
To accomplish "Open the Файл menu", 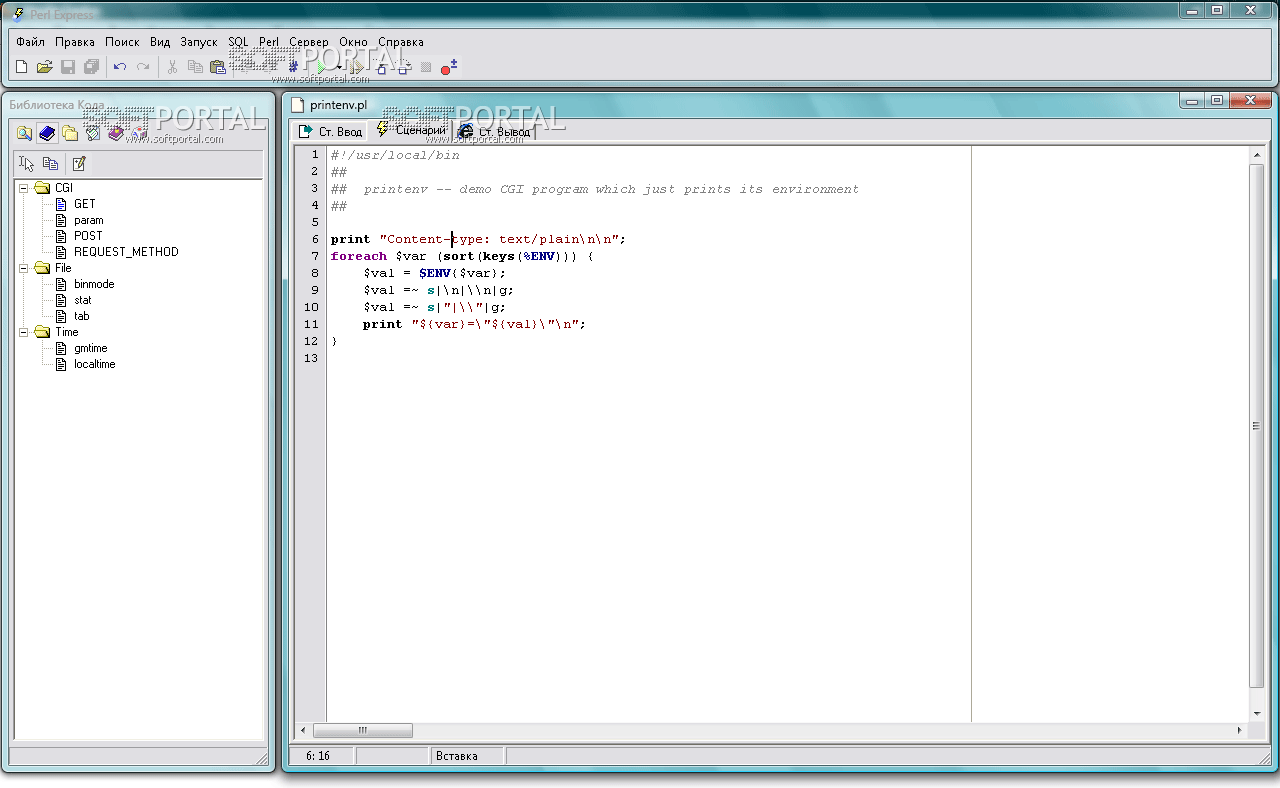I will (x=30, y=42).
